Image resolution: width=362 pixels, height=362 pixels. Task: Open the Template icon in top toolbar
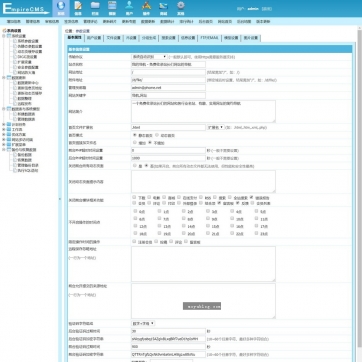coord(112,8)
